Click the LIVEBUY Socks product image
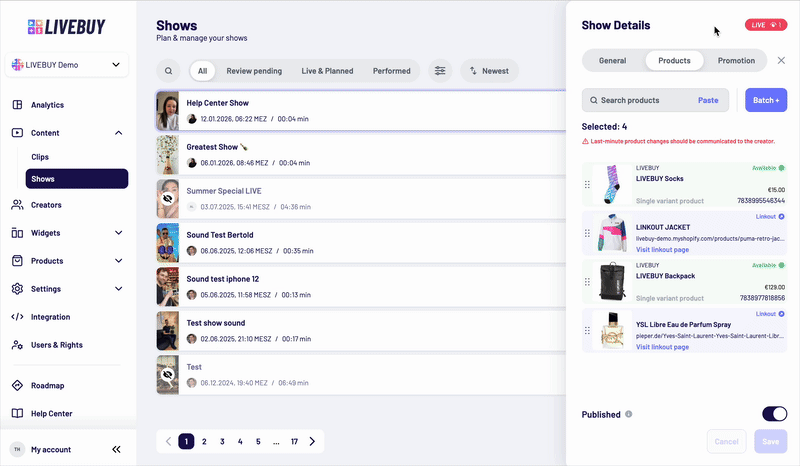The height and width of the screenshot is (466, 800). (x=612, y=184)
